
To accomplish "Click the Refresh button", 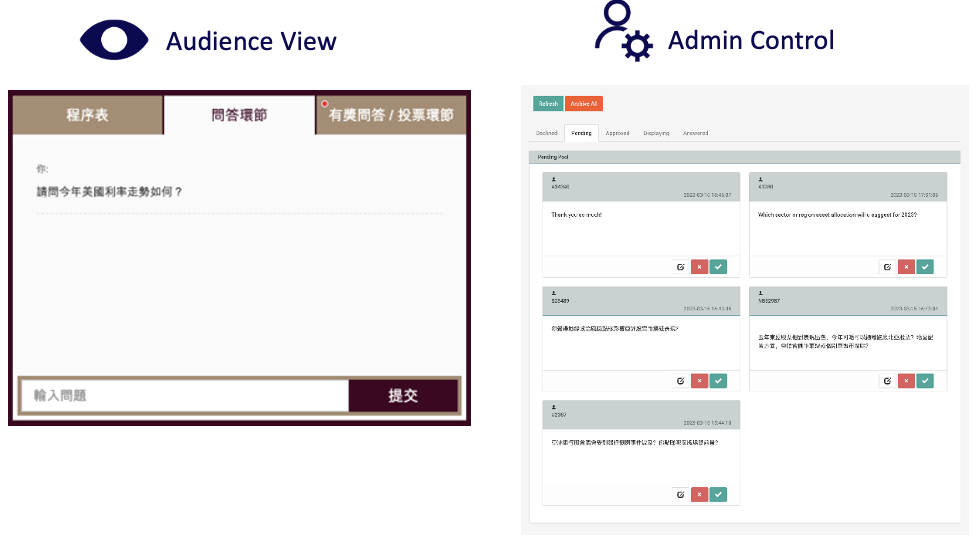I will pyautogui.click(x=548, y=104).
